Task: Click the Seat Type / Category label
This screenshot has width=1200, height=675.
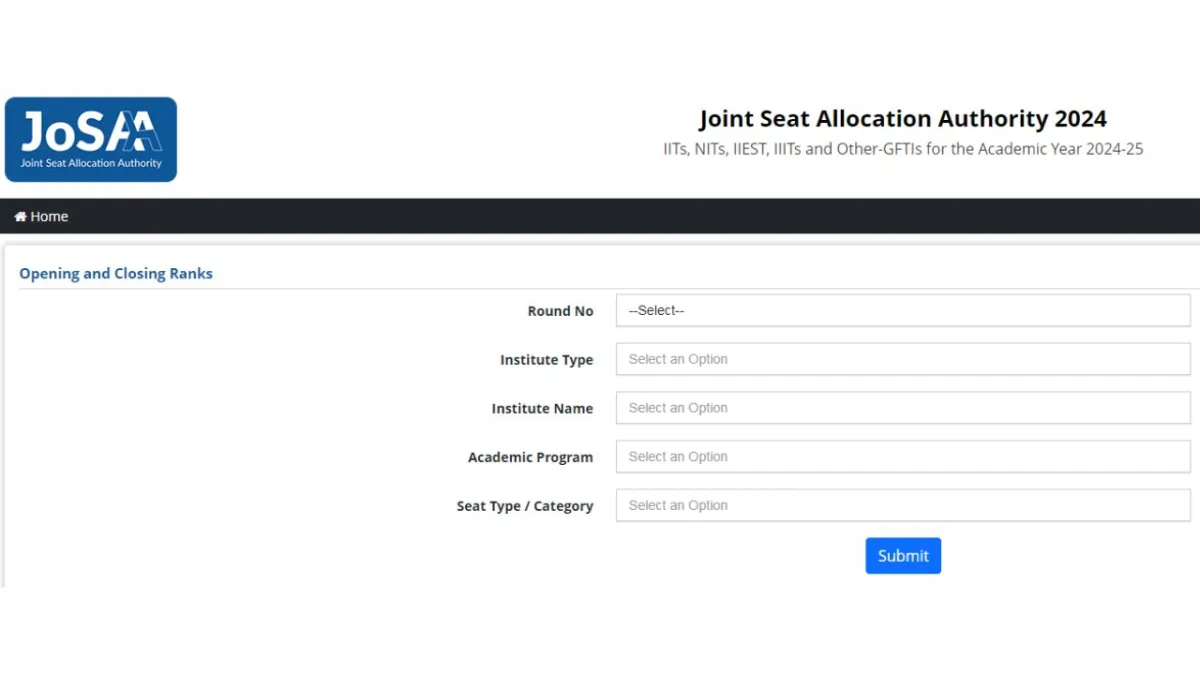Action: 525,506
